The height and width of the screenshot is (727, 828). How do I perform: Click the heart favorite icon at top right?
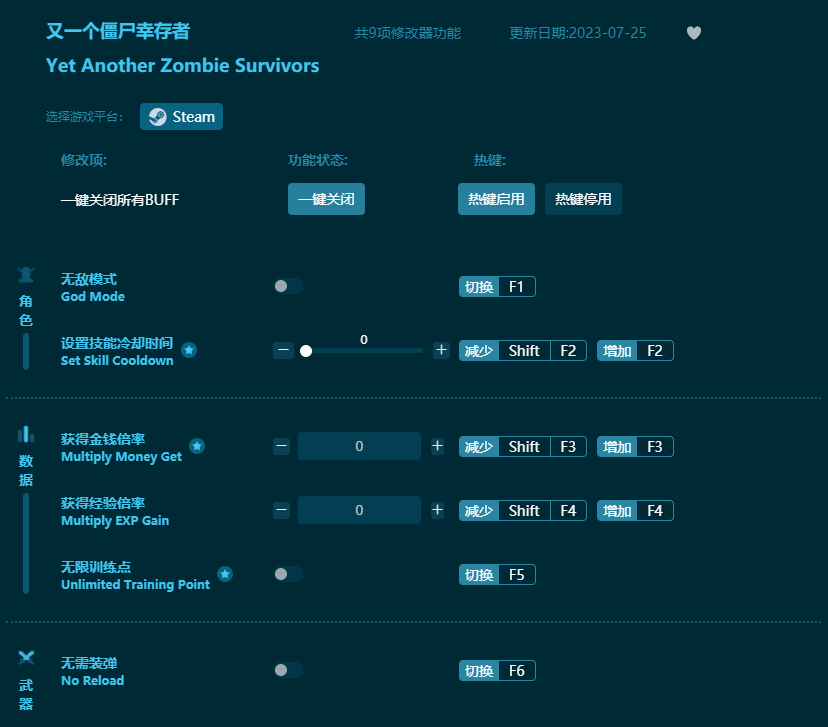tap(693, 33)
